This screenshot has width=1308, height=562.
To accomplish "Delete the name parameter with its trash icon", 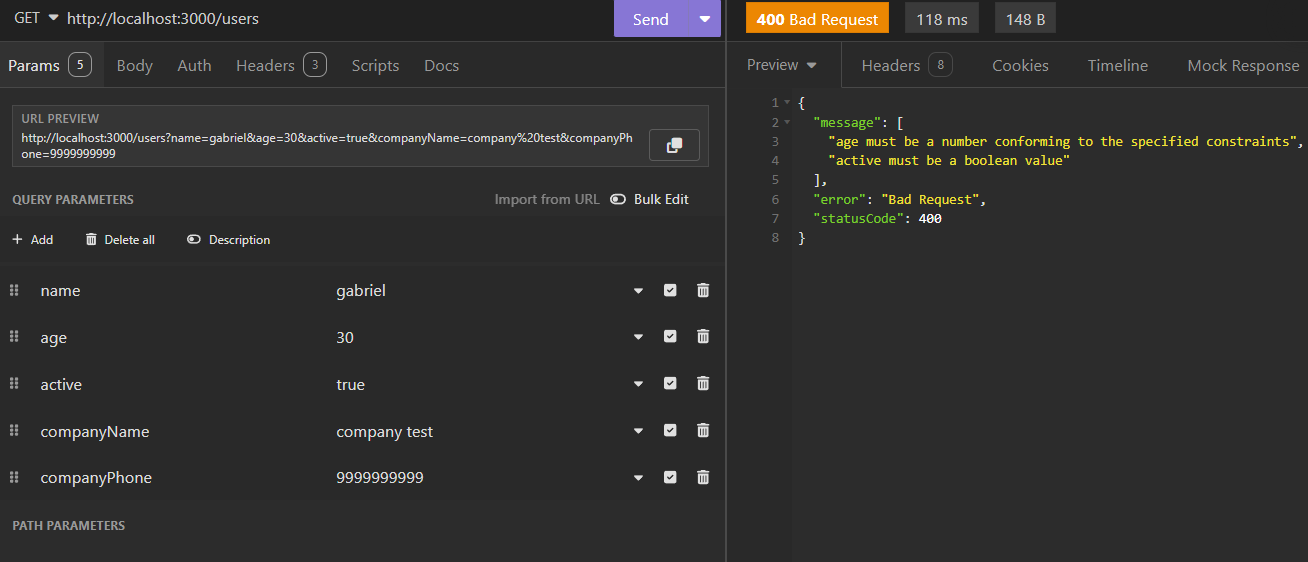I will (x=703, y=290).
